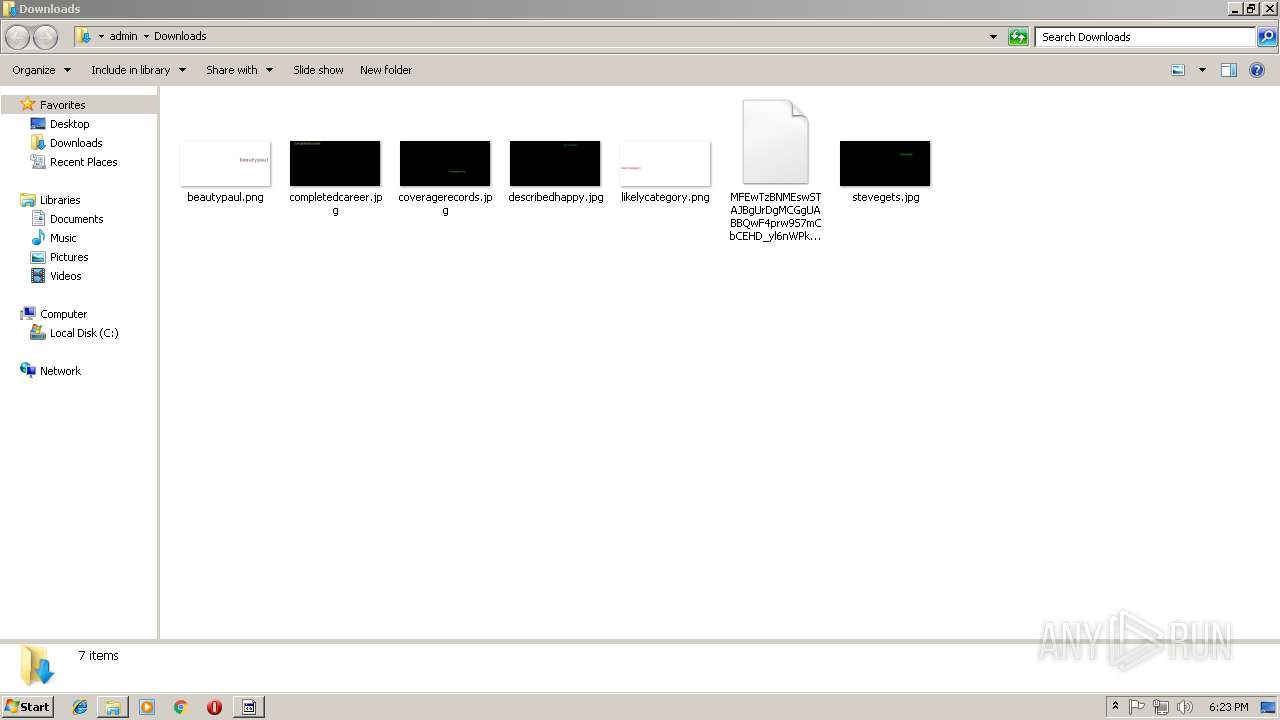1280x720 pixels.
Task: Open Include in library menu
Action: pos(138,70)
